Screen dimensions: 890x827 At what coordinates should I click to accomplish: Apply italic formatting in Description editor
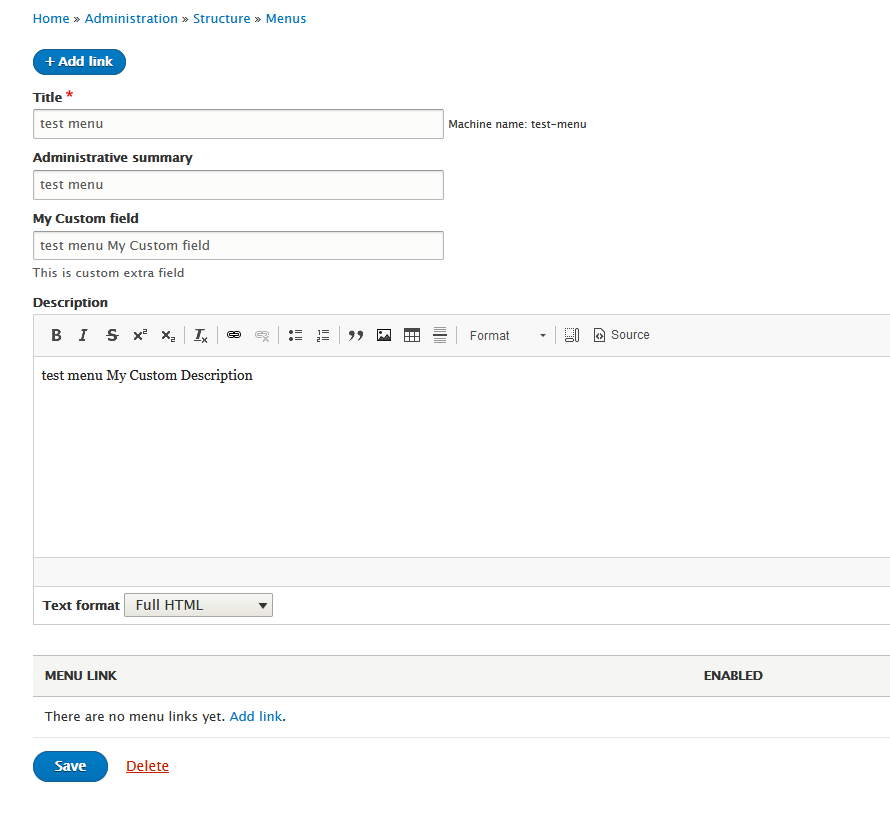tap(84, 336)
